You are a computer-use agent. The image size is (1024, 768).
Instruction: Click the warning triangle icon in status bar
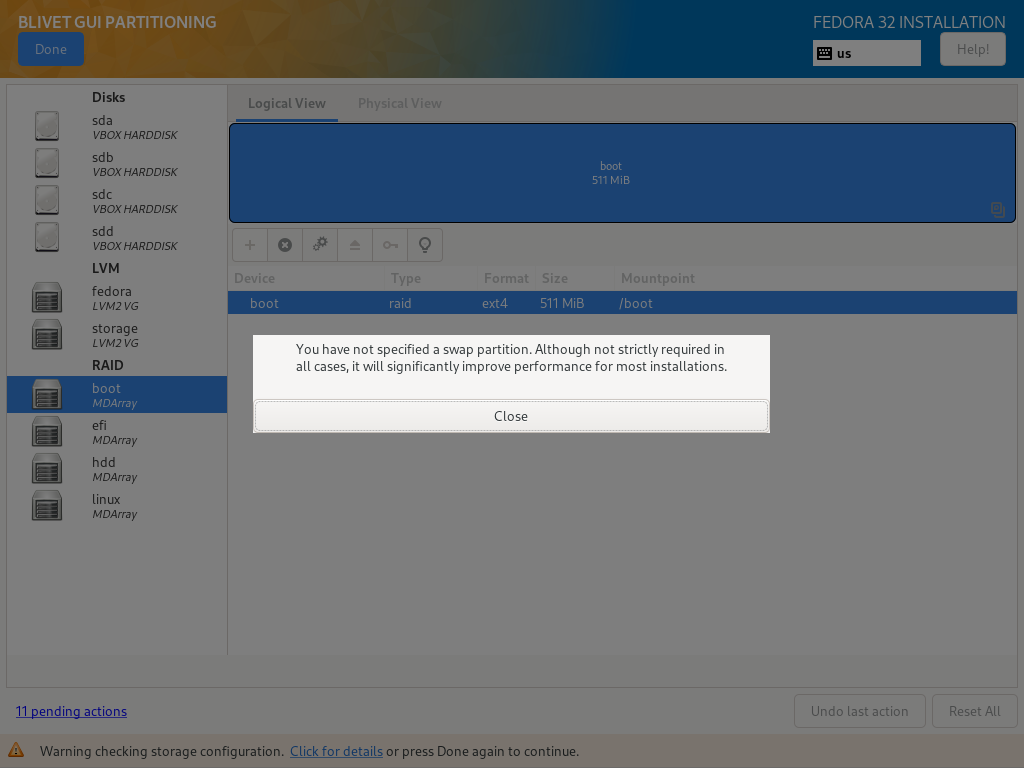(x=16, y=750)
